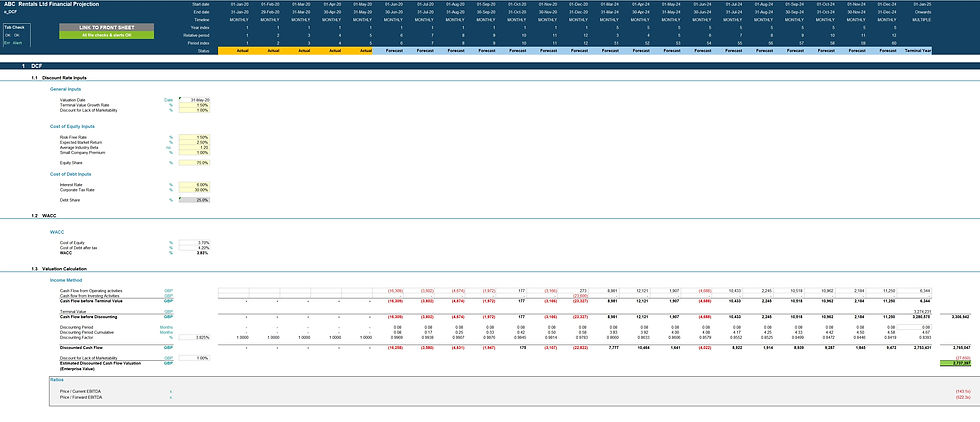Click the '1.3 Valuation Calculation' heading
Image resolution: width=980 pixels, height=422 pixels.
(59, 269)
